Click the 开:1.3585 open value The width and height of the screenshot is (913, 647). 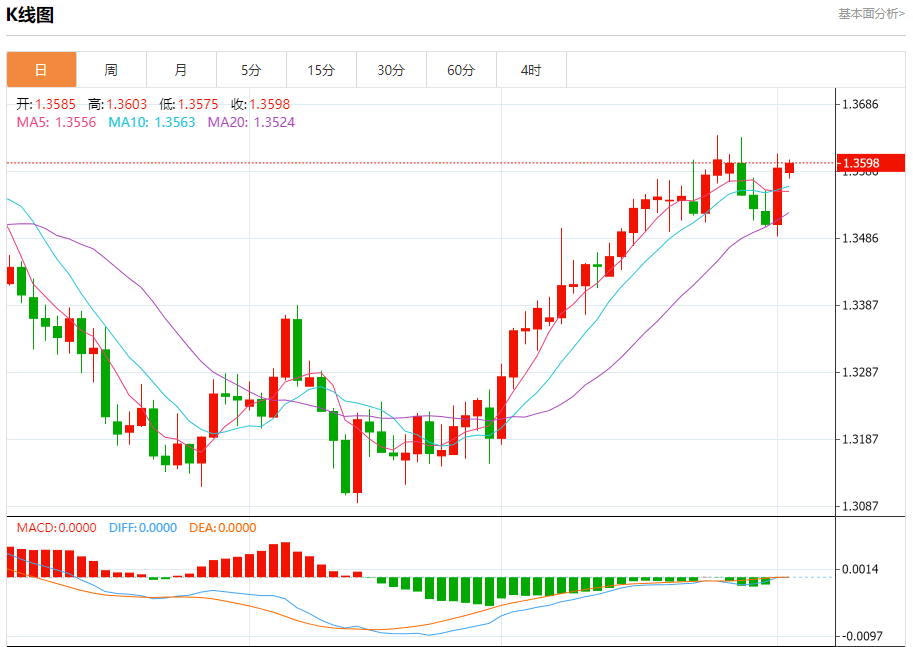coord(46,104)
